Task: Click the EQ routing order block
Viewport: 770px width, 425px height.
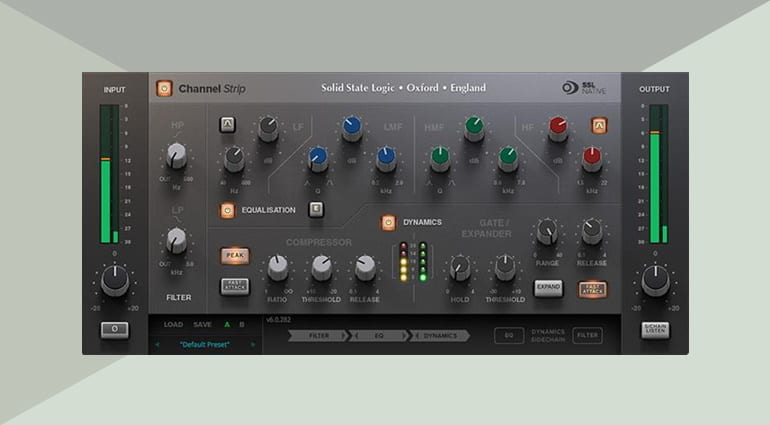Action: [x=379, y=336]
